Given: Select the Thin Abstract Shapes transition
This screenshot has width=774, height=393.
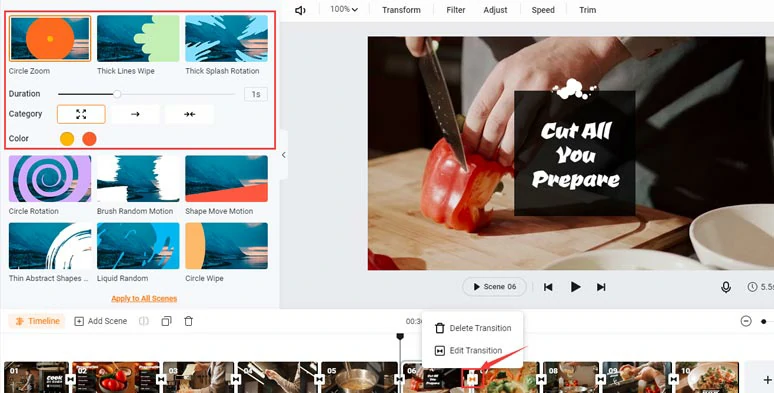Looking at the screenshot, I should pyautogui.click(x=50, y=246).
